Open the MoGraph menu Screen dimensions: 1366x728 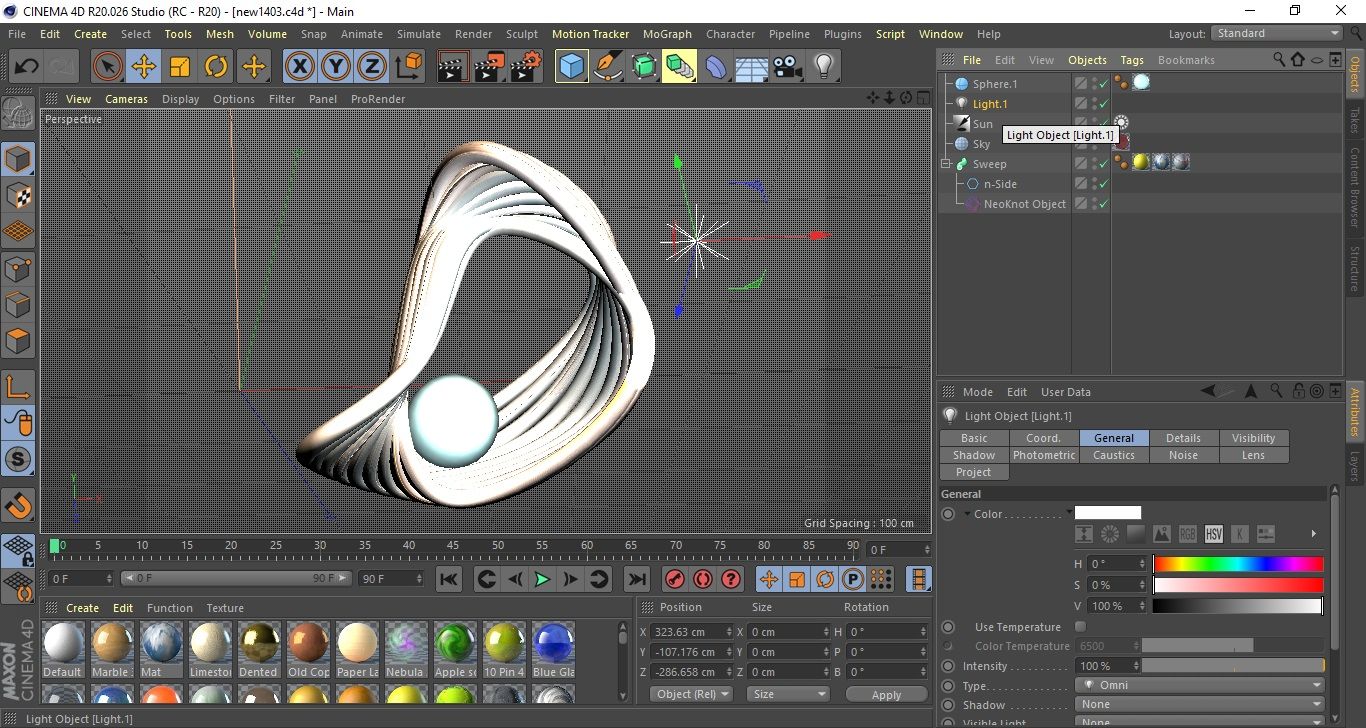[x=667, y=34]
